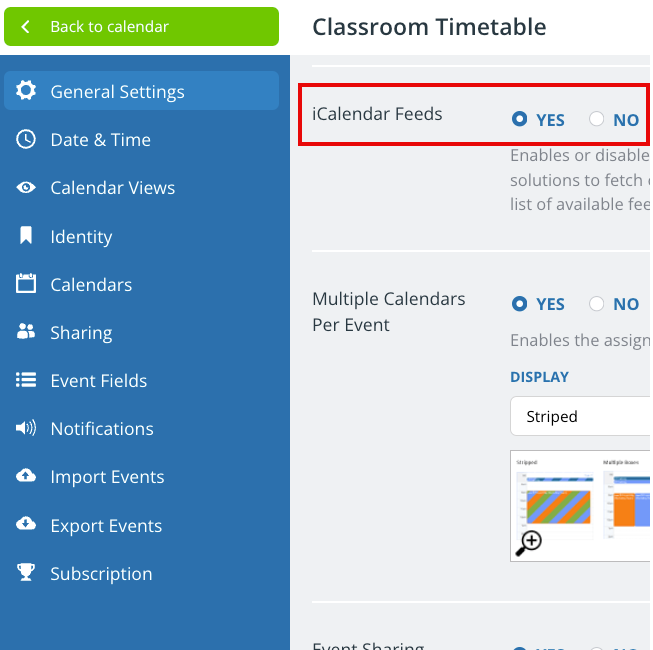
Task: Select NO for Multiple Calendars Per Event
Action: (x=596, y=304)
